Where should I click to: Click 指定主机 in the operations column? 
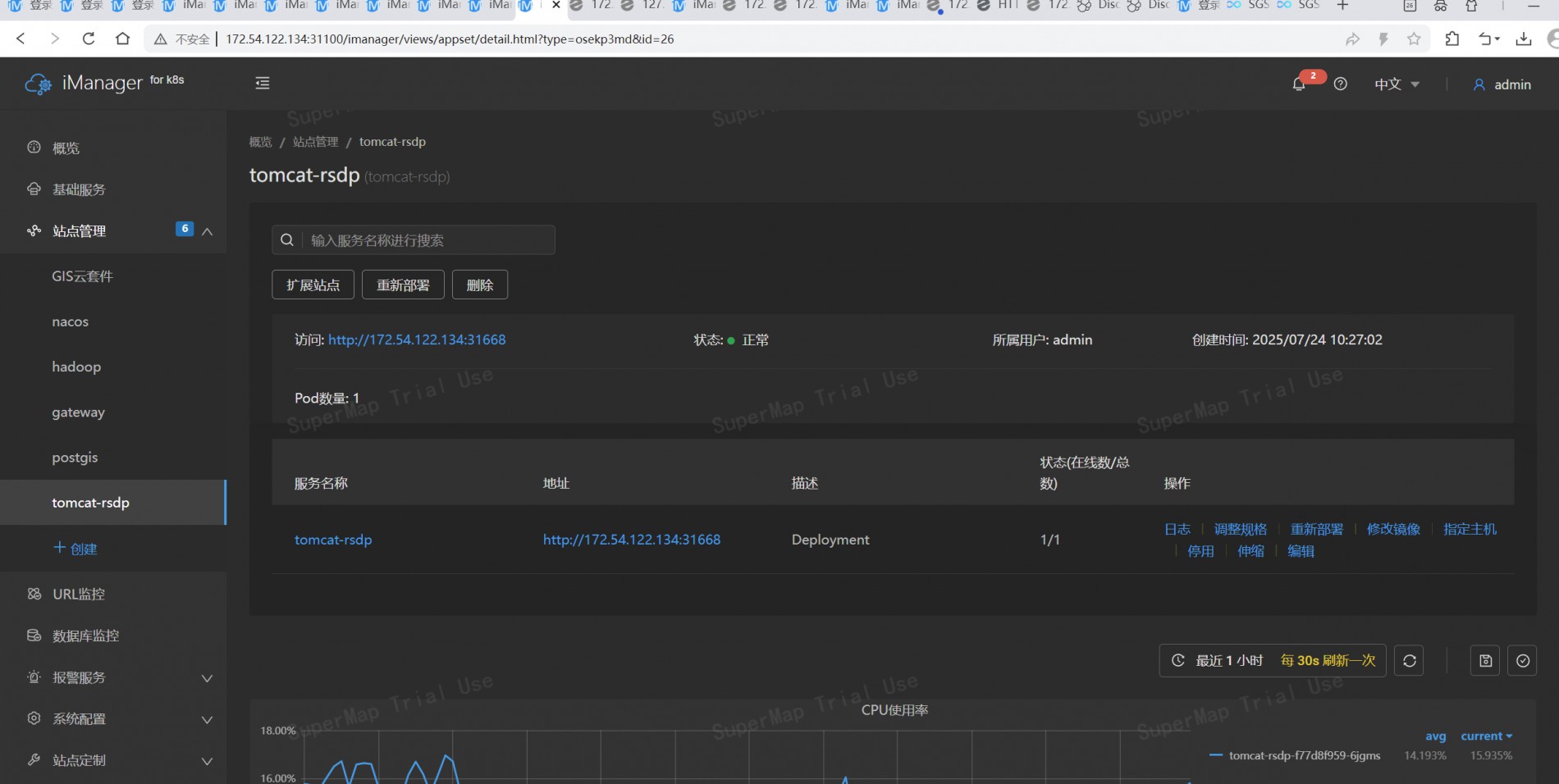tap(1470, 529)
